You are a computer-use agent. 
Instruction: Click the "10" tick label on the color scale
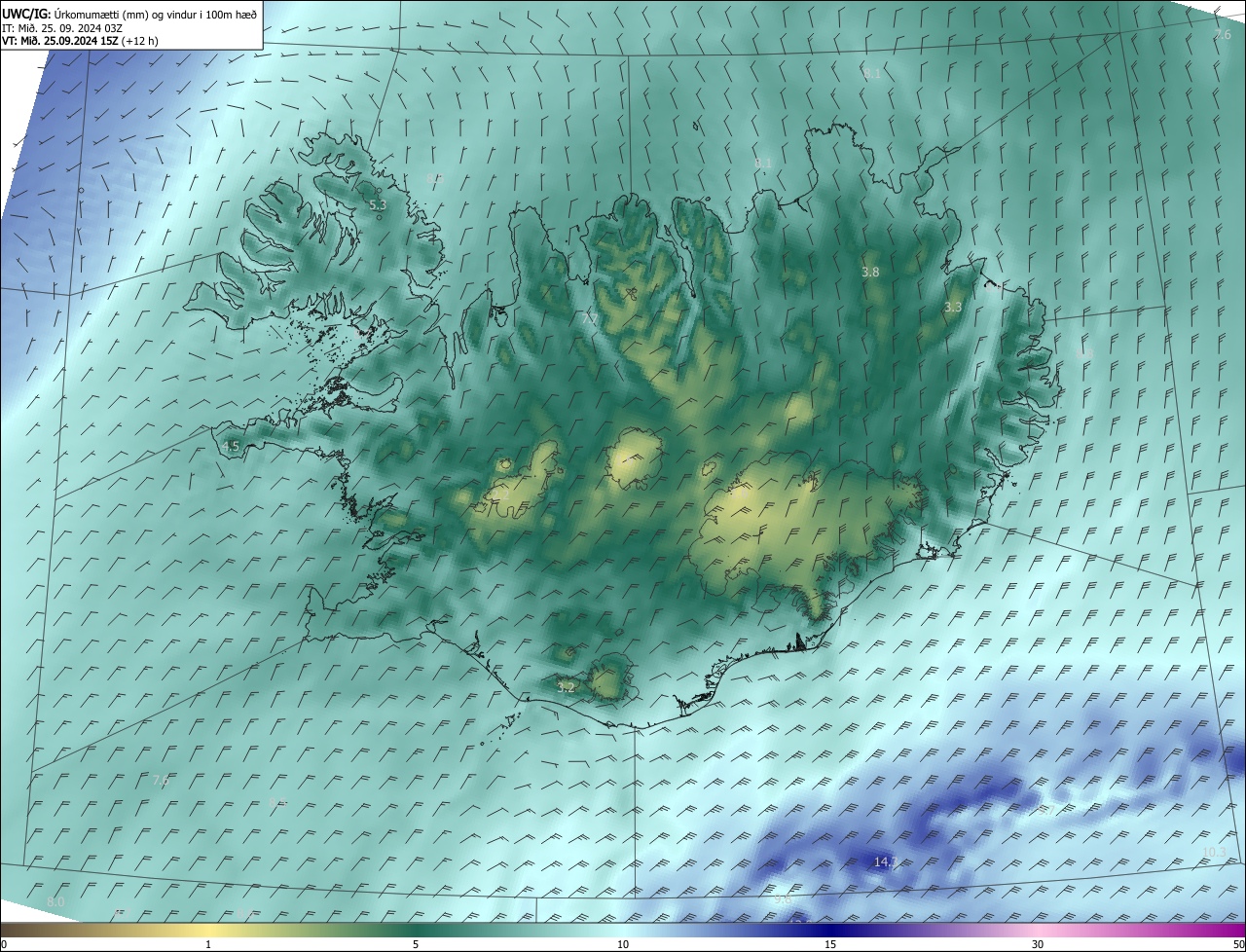coord(623,945)
